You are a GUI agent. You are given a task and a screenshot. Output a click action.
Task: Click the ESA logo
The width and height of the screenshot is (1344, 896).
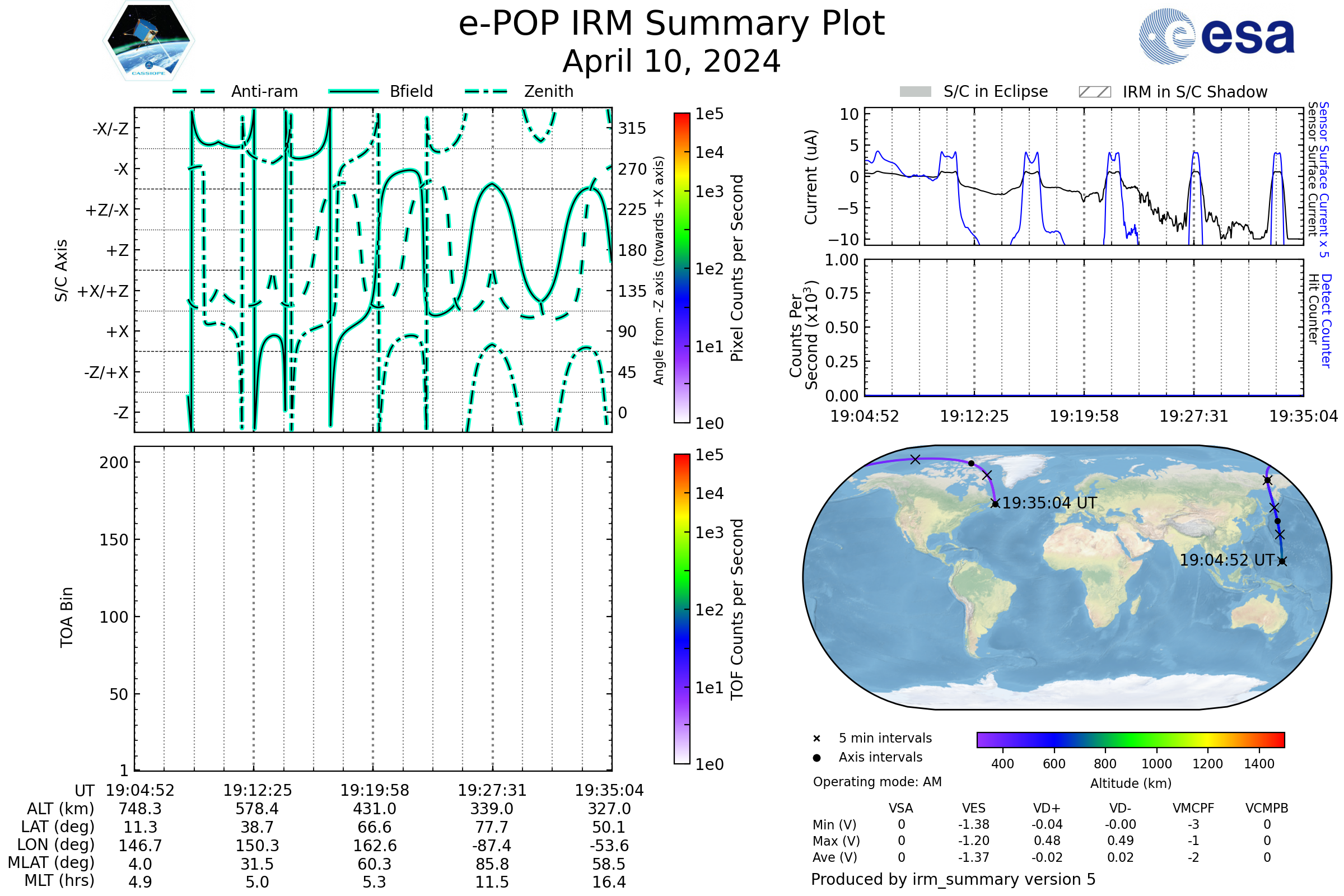[x=1216, y=36]
